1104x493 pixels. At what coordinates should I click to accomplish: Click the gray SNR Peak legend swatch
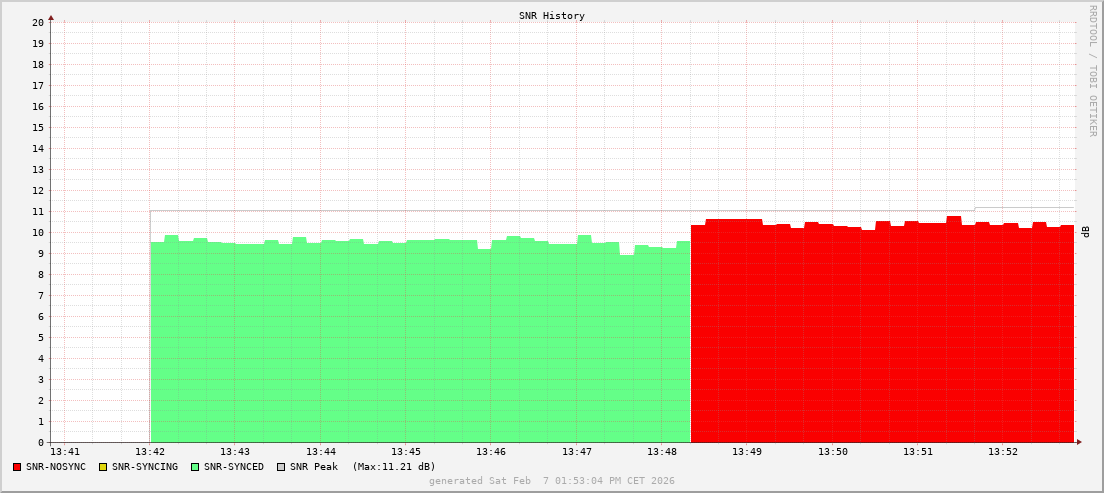coord(281,467)
